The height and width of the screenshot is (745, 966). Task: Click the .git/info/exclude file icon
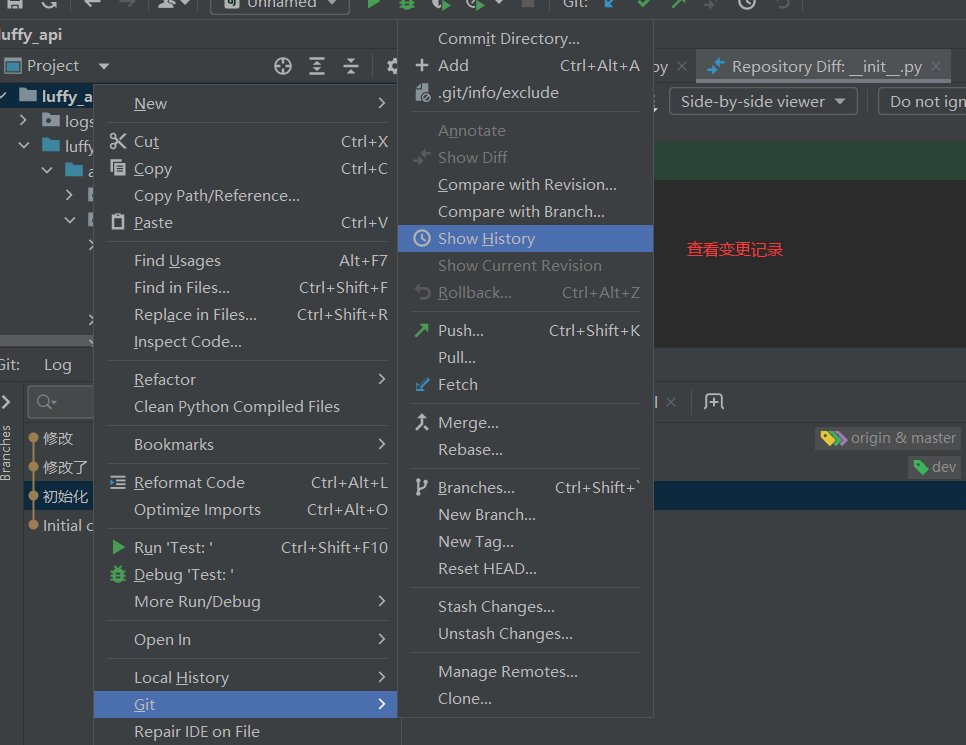click(x=423, y=92)
